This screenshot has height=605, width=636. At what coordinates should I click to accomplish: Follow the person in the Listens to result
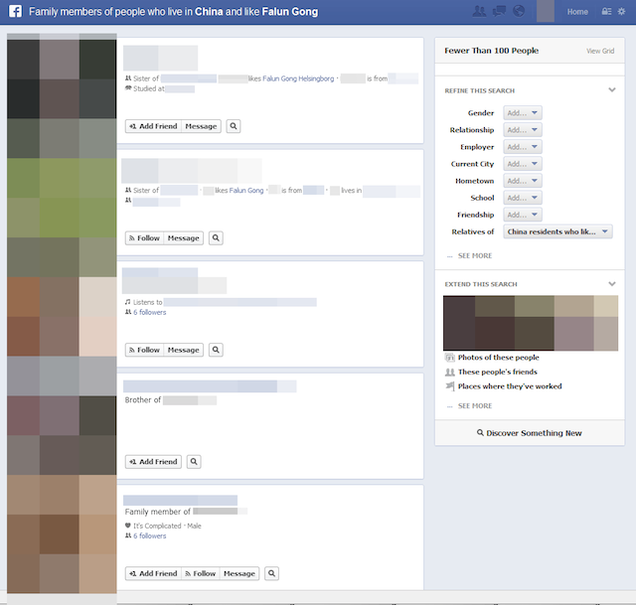(x=144, y=350)
